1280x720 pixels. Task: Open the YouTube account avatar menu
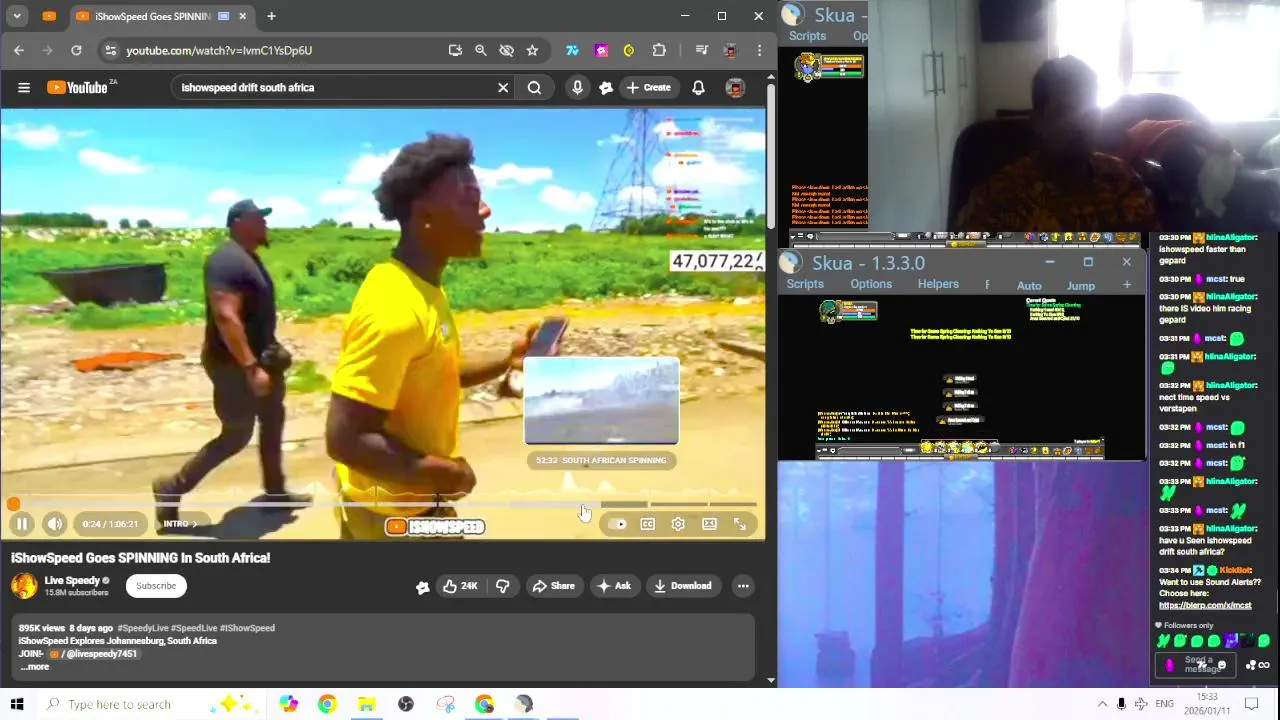click(x=735, y=87)
